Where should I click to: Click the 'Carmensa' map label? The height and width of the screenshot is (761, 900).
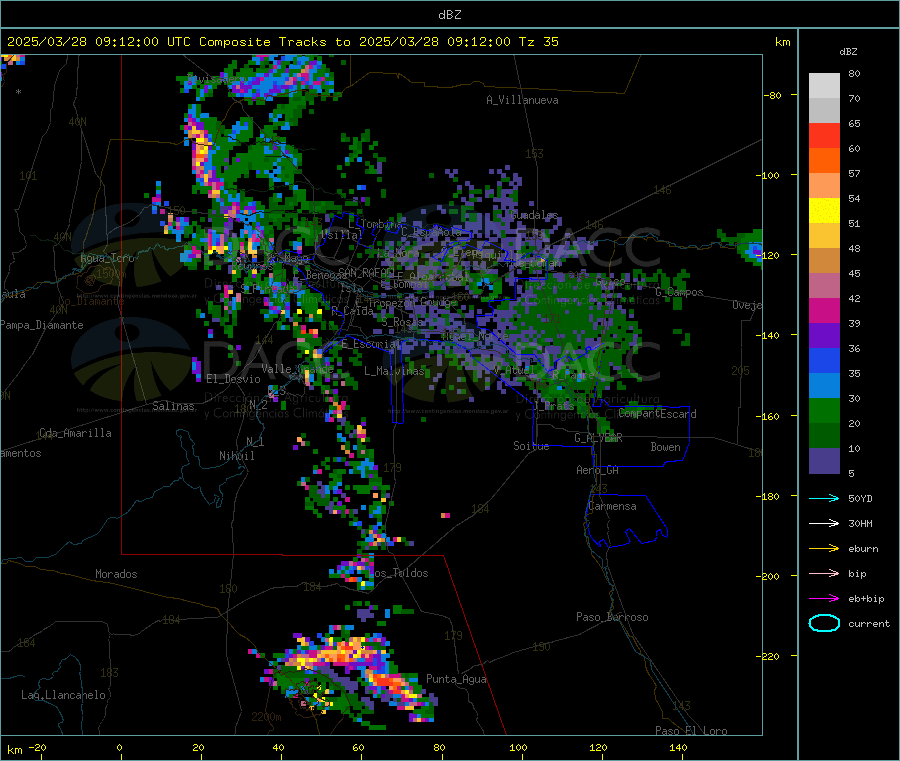(612, 506)
